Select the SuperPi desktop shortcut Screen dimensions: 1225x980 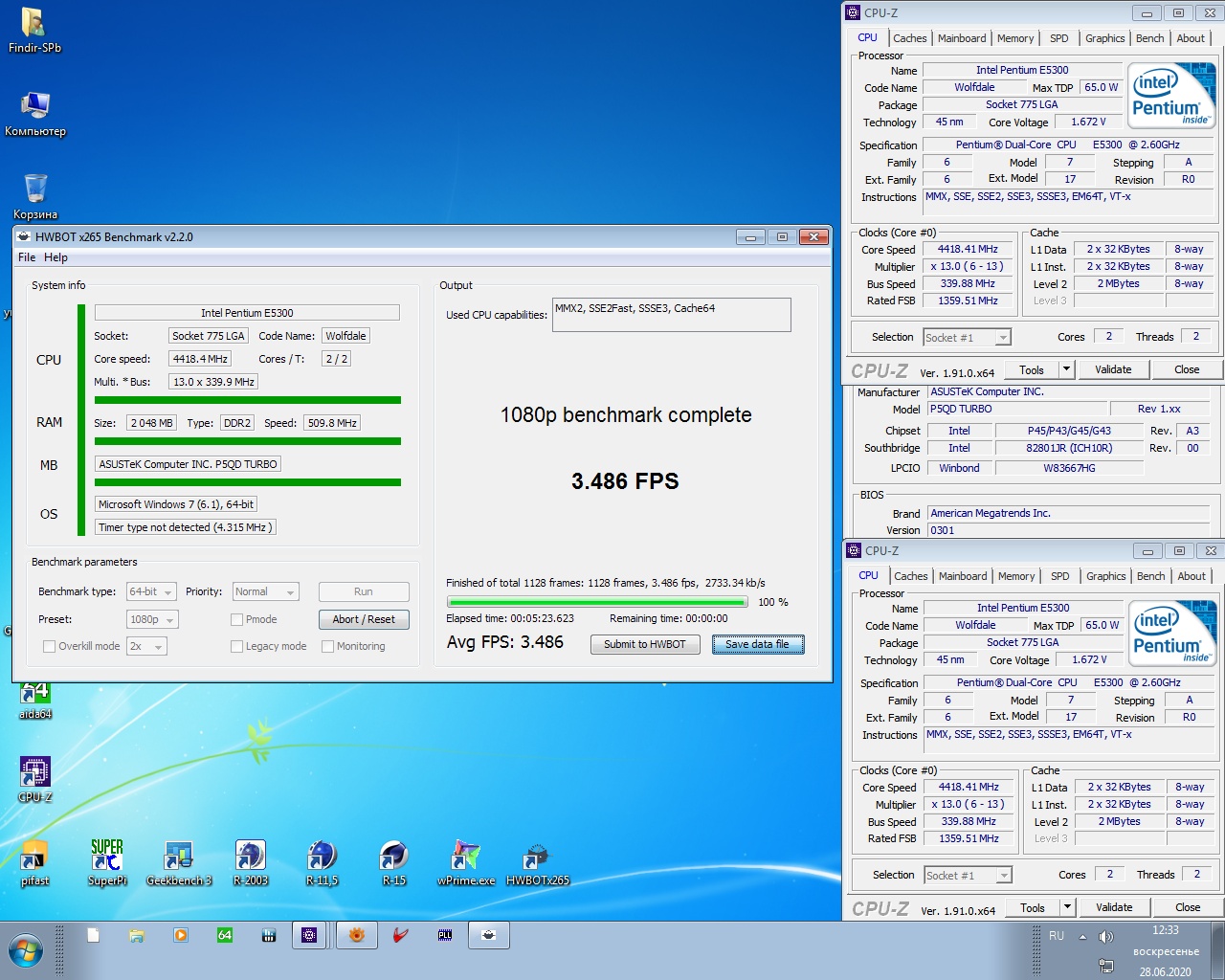(x=107, y=862)
